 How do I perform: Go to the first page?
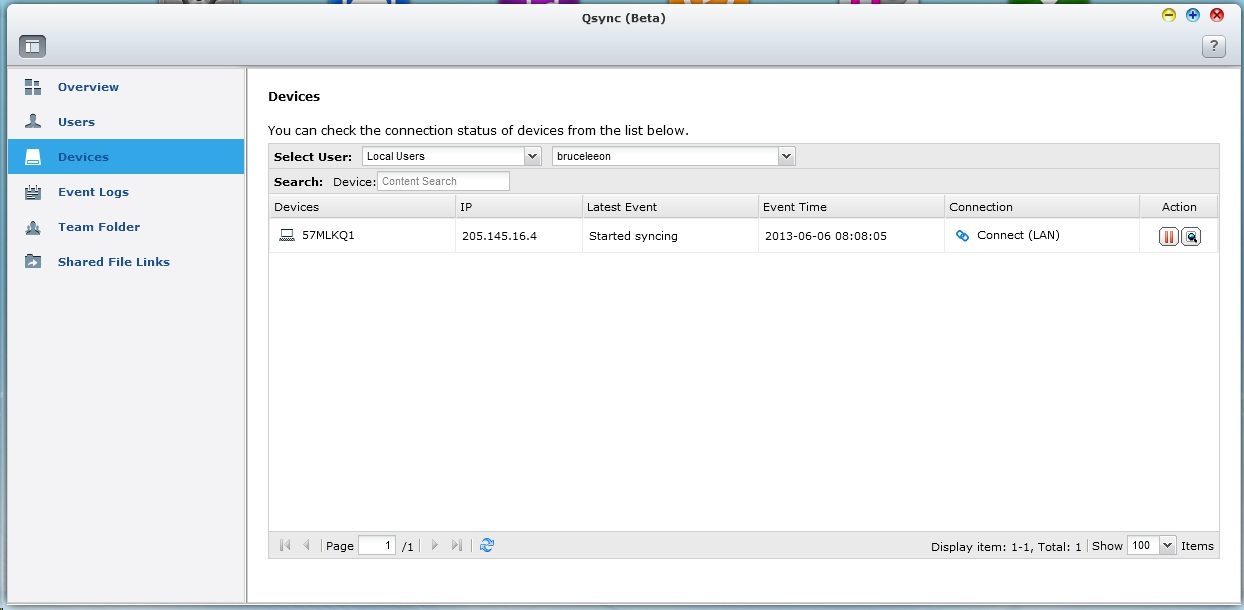285,545
